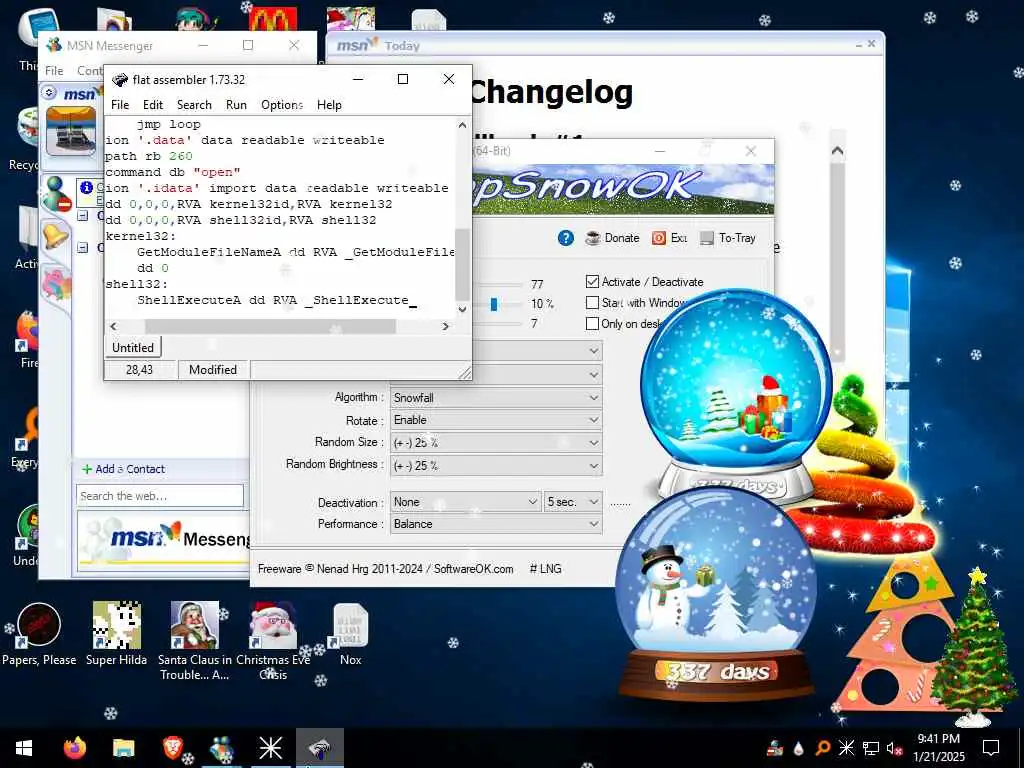
Task: Click the network tray icon
Action: 870,748
